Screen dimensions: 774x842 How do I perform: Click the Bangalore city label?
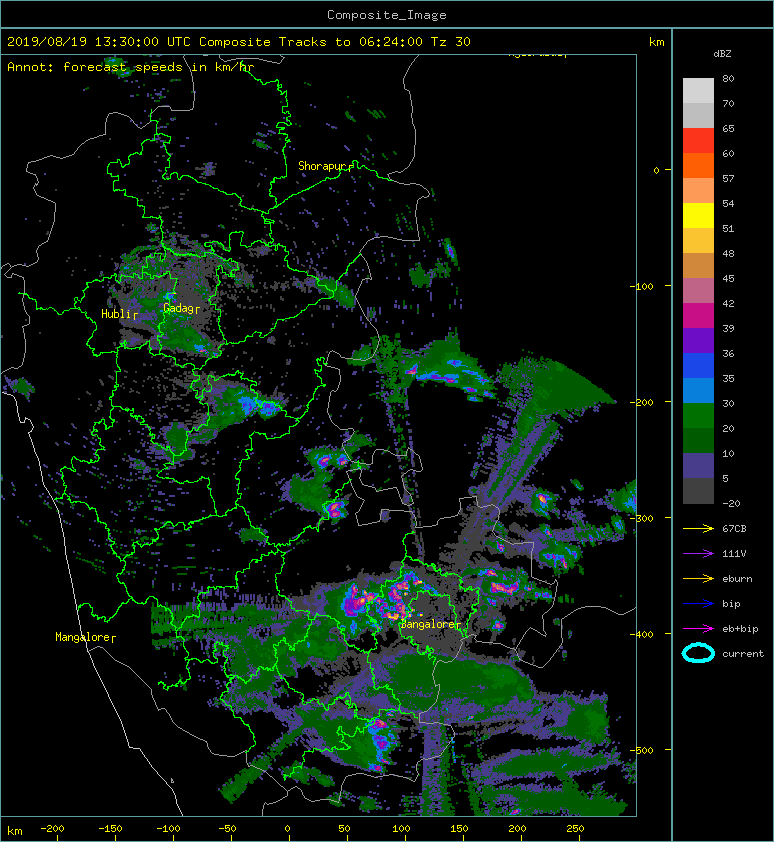tap(428, 625)
